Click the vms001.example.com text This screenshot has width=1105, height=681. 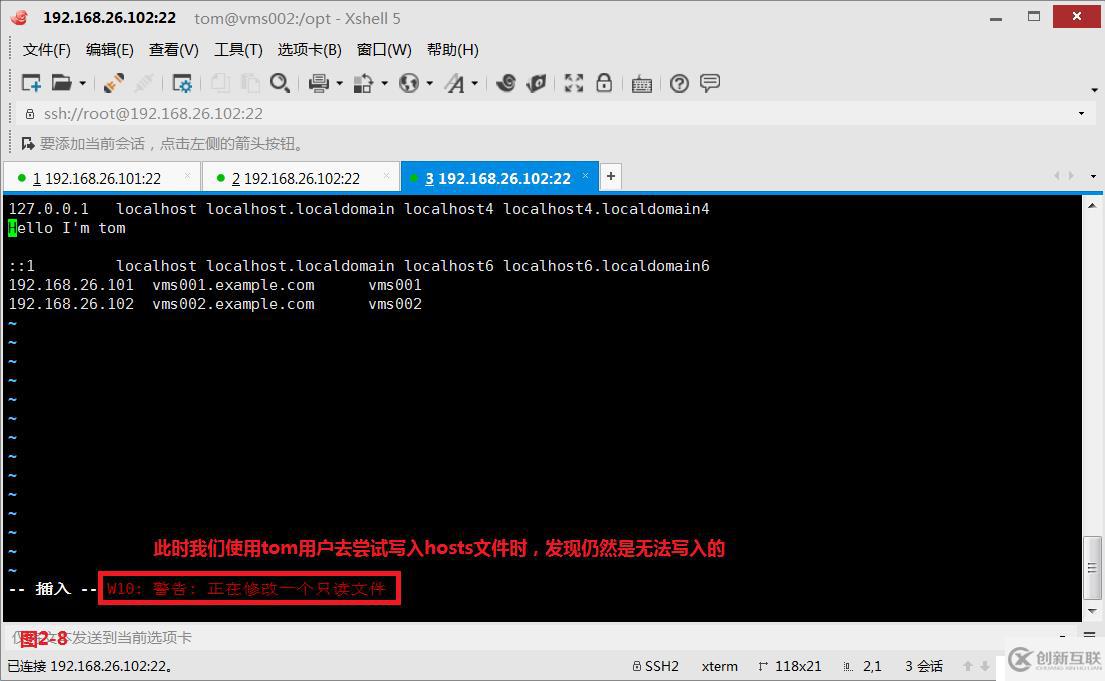pos(233,285)
